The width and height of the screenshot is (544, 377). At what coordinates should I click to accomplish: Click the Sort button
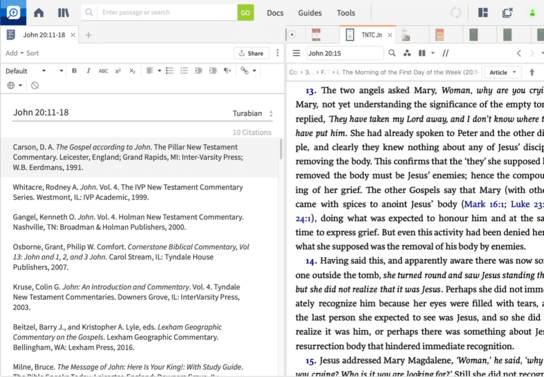click(33, 53)
